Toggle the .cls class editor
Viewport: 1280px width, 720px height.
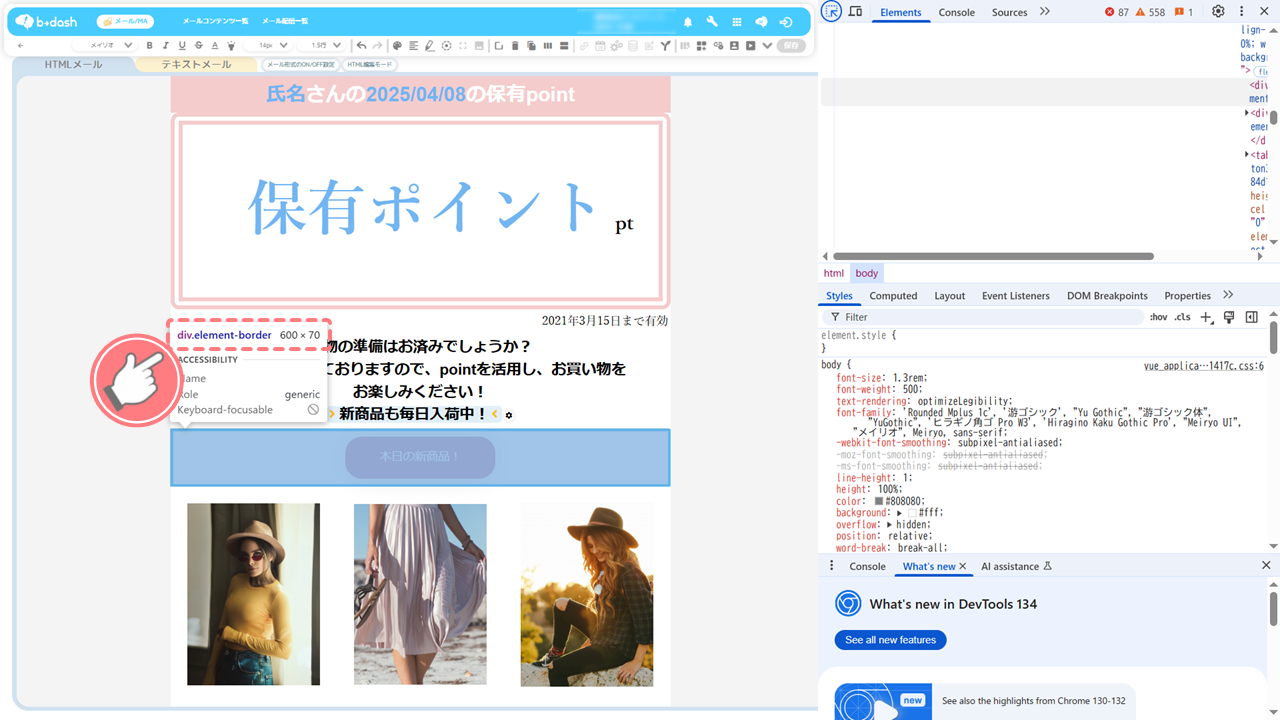pos(1182,317)
